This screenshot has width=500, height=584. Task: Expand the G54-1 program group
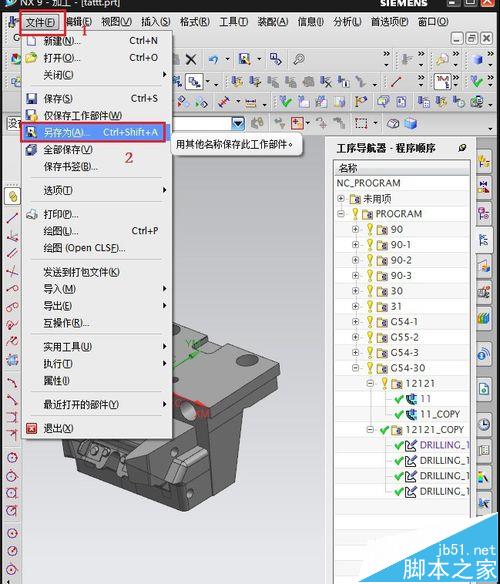pyautogui.click(x=355, y=322)
